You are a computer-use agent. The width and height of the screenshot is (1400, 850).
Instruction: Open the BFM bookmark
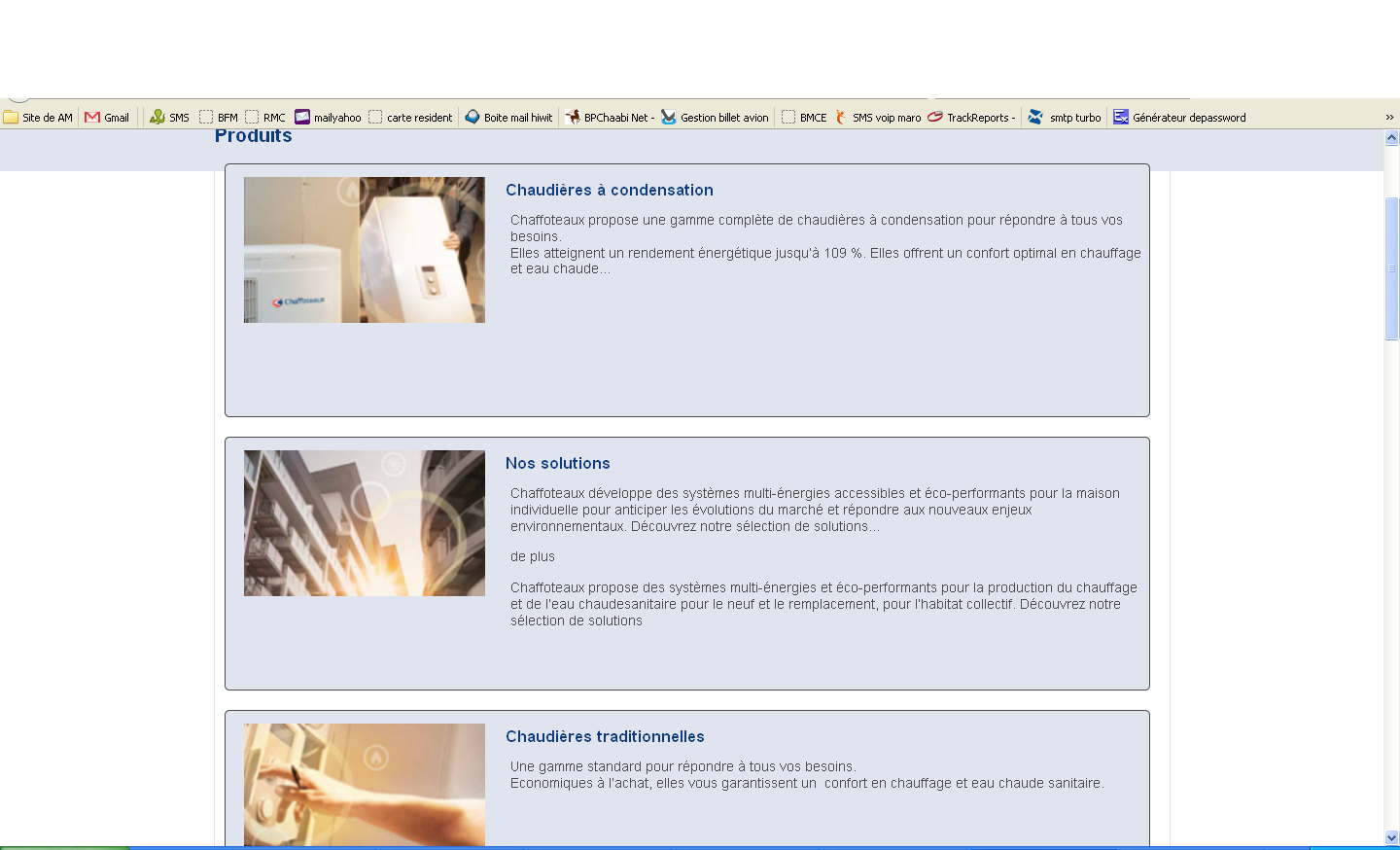pyautogui.click(x=219, y=118)
